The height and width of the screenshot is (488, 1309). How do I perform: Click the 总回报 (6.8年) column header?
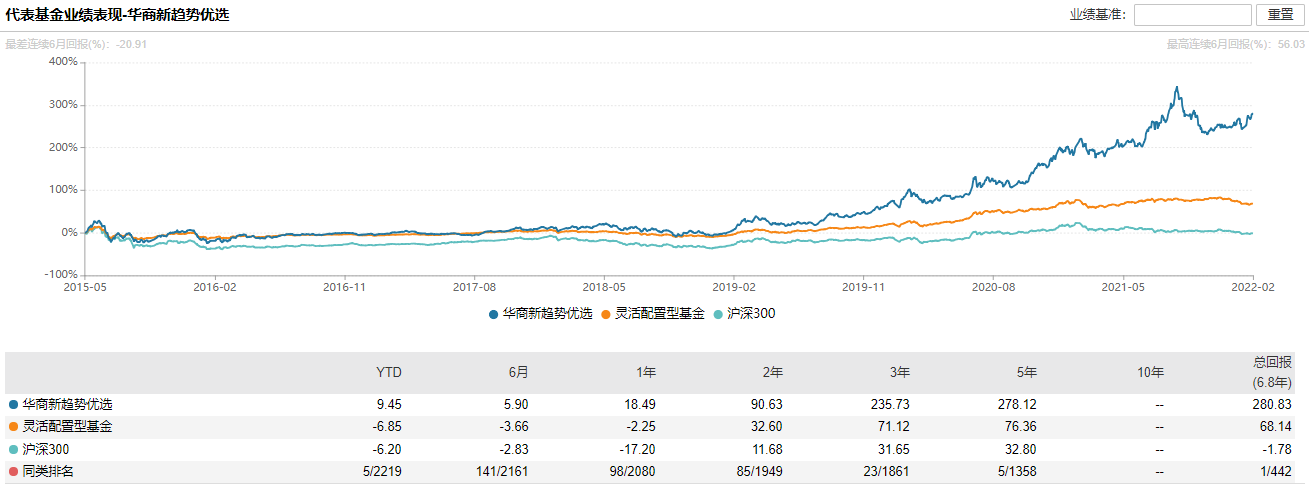(x=1271, y=372)
